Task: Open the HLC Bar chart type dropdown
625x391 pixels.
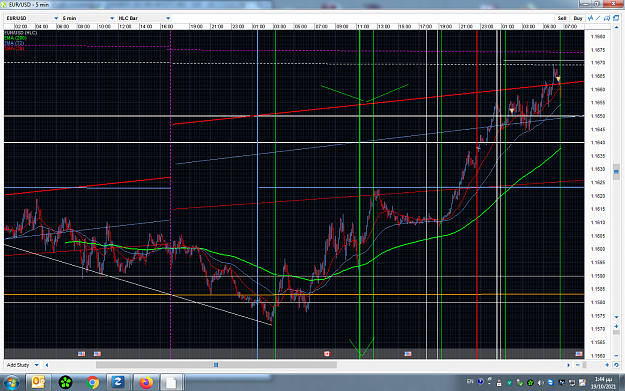Action: point(144,18)
